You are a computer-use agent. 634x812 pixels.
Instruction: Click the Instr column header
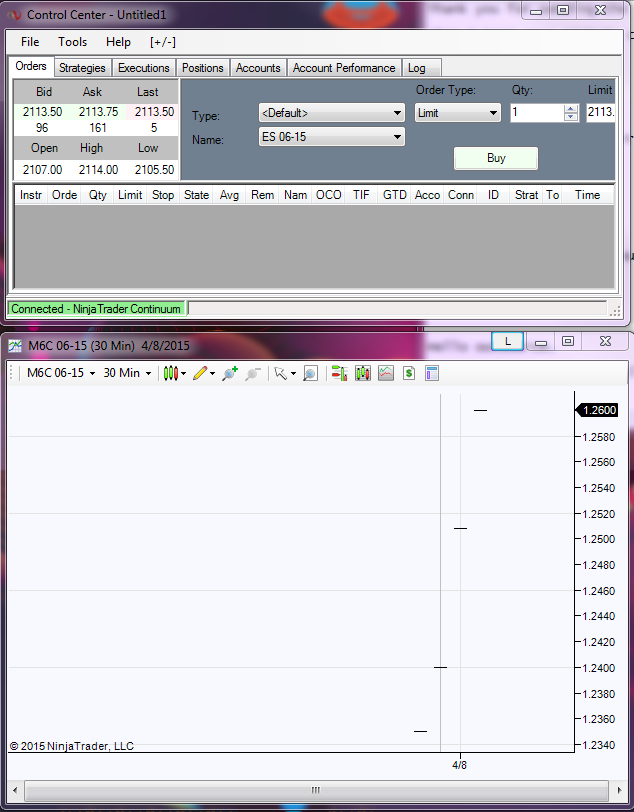(31, 195)
